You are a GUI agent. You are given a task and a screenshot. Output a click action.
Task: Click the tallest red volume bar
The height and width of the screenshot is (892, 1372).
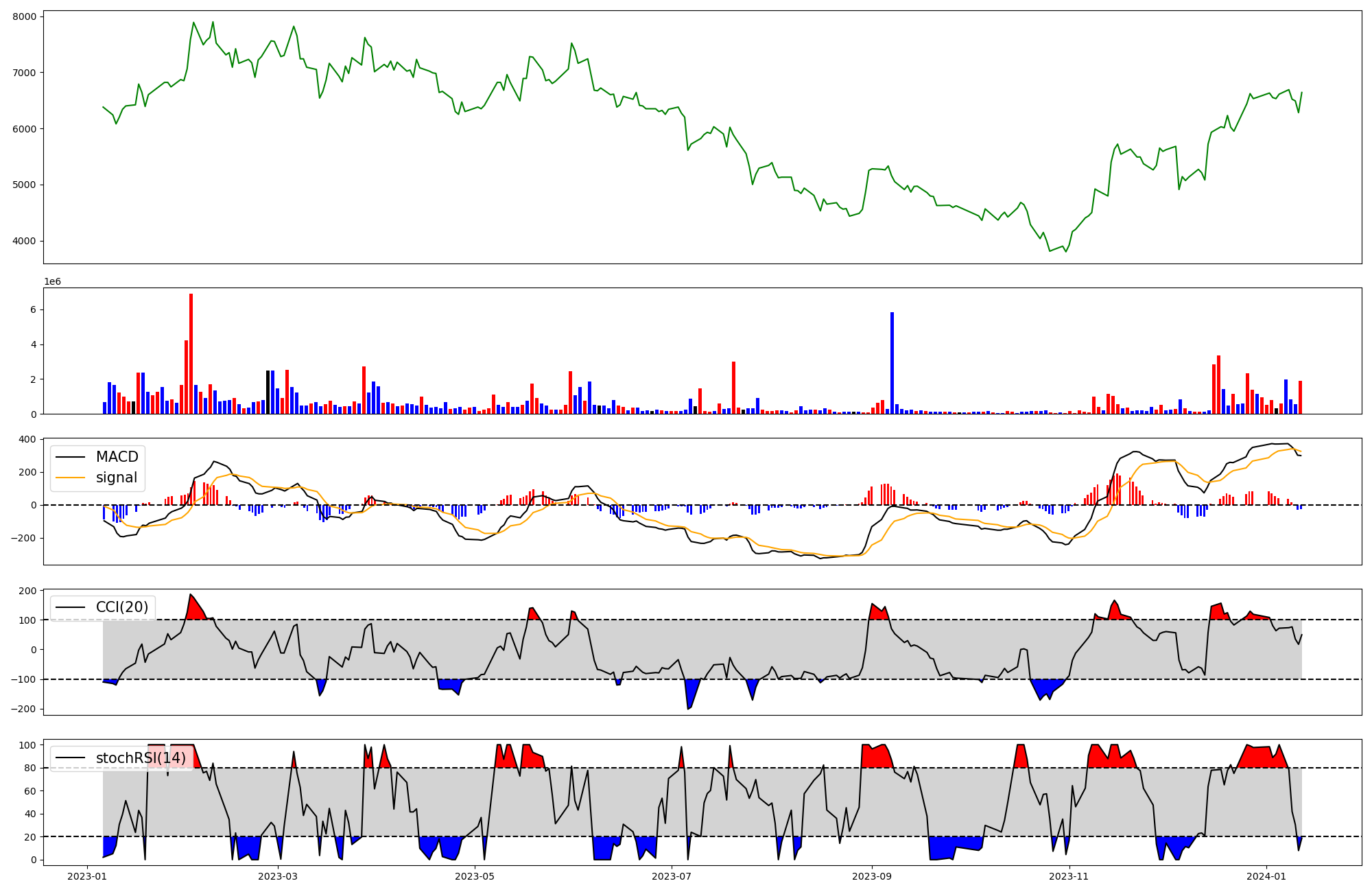(x=191, y=353)
